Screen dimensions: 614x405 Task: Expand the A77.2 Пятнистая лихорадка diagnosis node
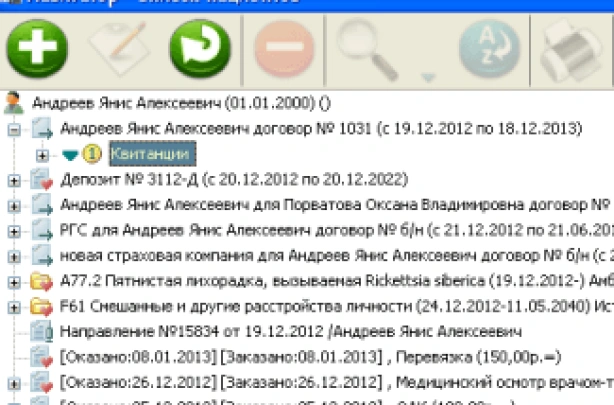pyautogui.click(x=14, y=279)
